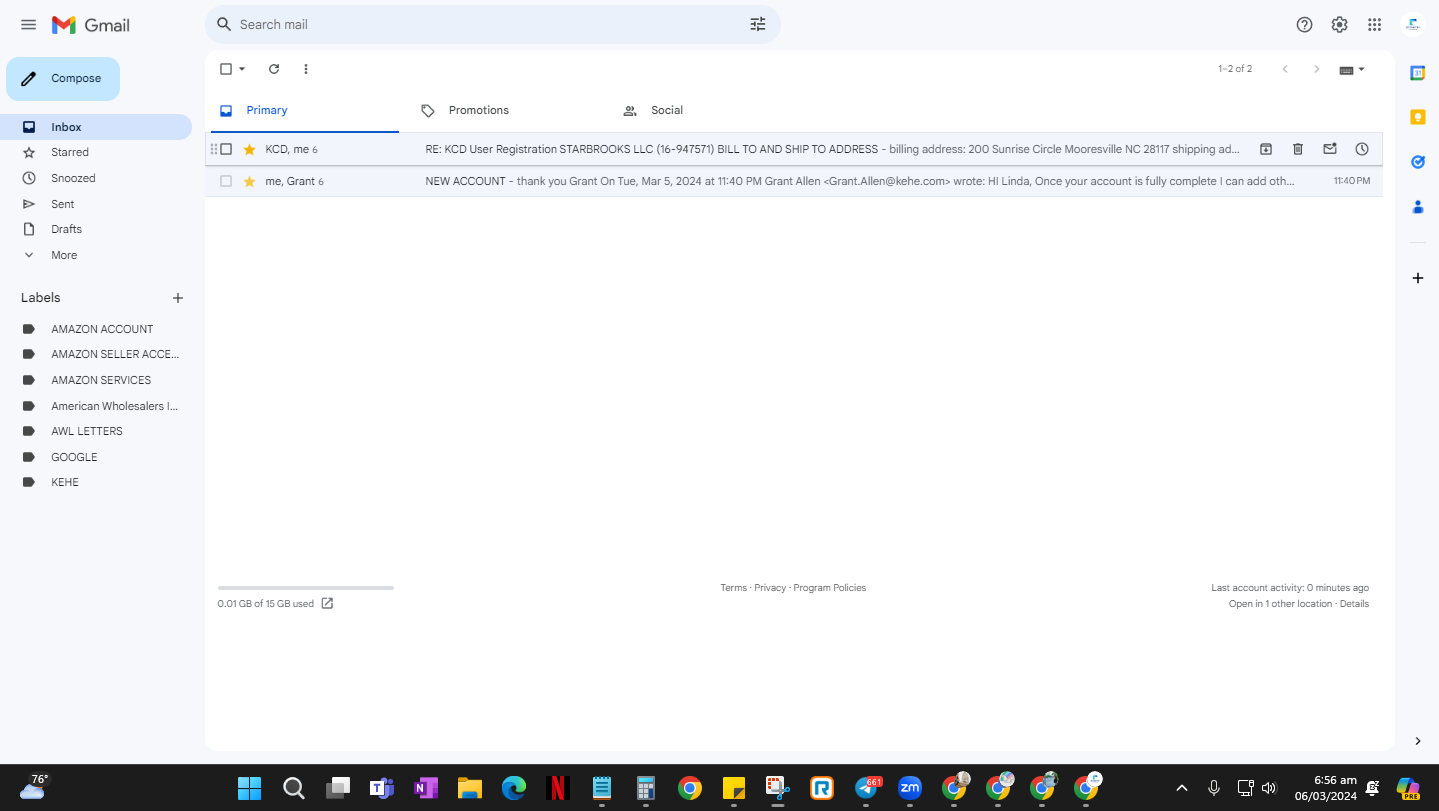Check the KCD email checkbox

coord(226,149)
